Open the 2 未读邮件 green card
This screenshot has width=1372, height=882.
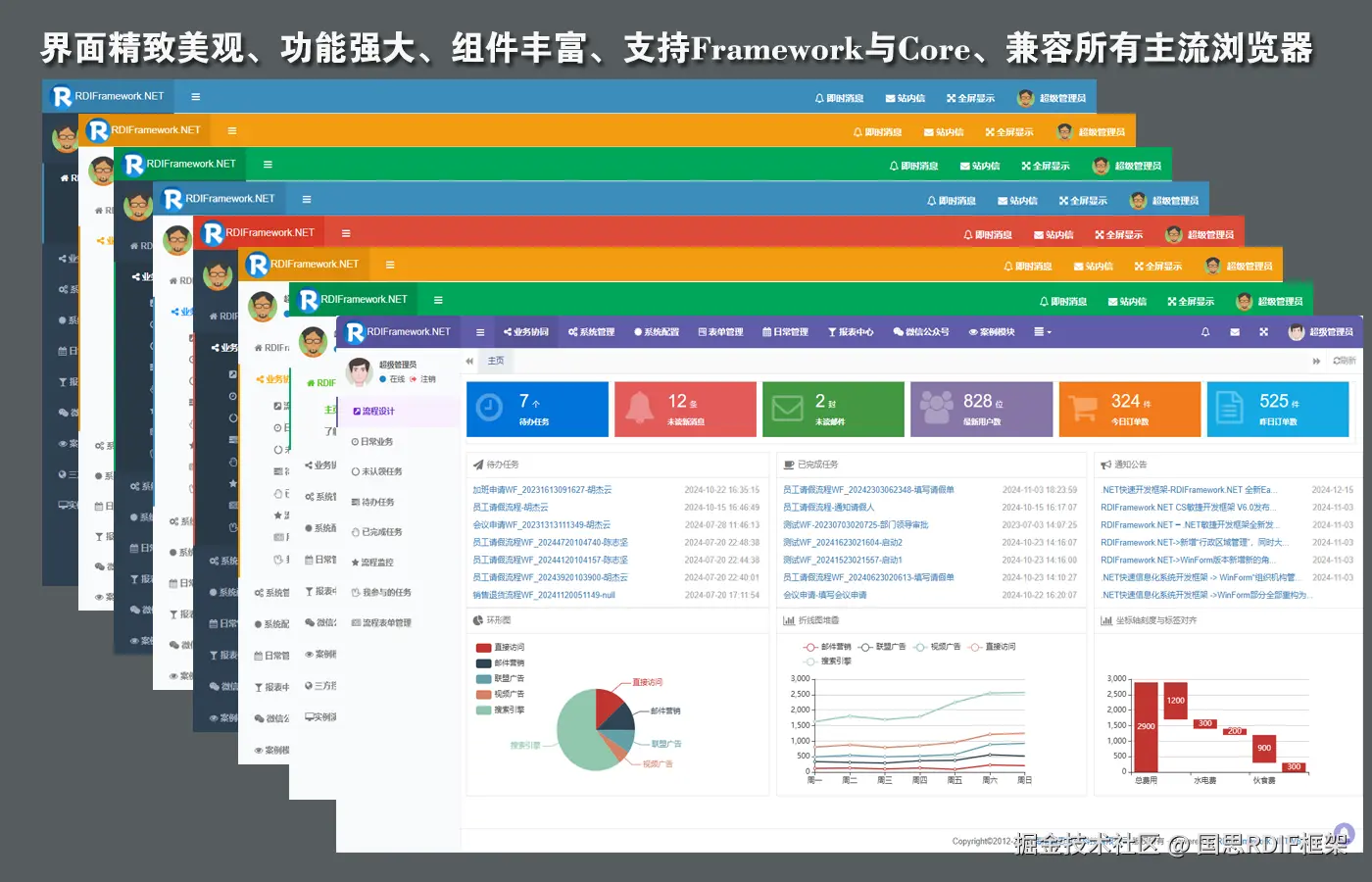[x=833, y=409]
